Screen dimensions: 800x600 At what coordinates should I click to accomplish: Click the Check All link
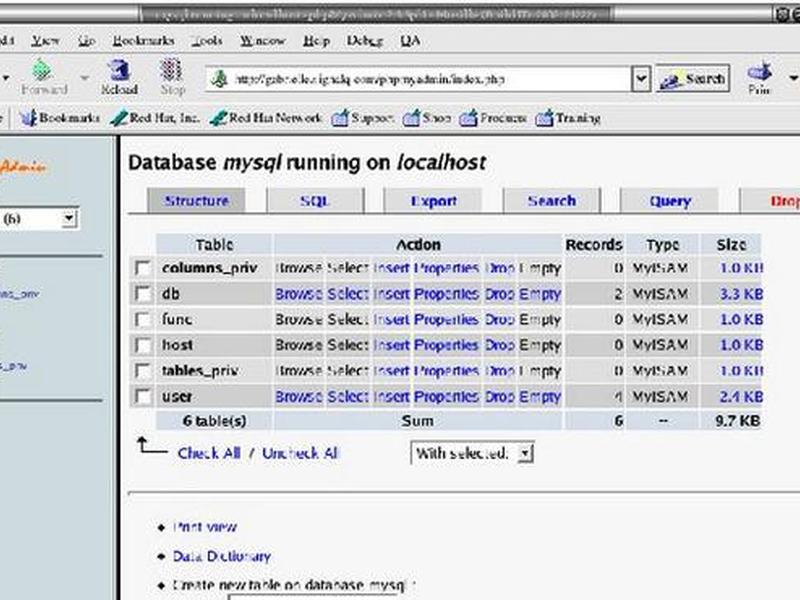[x=209, y=453]
